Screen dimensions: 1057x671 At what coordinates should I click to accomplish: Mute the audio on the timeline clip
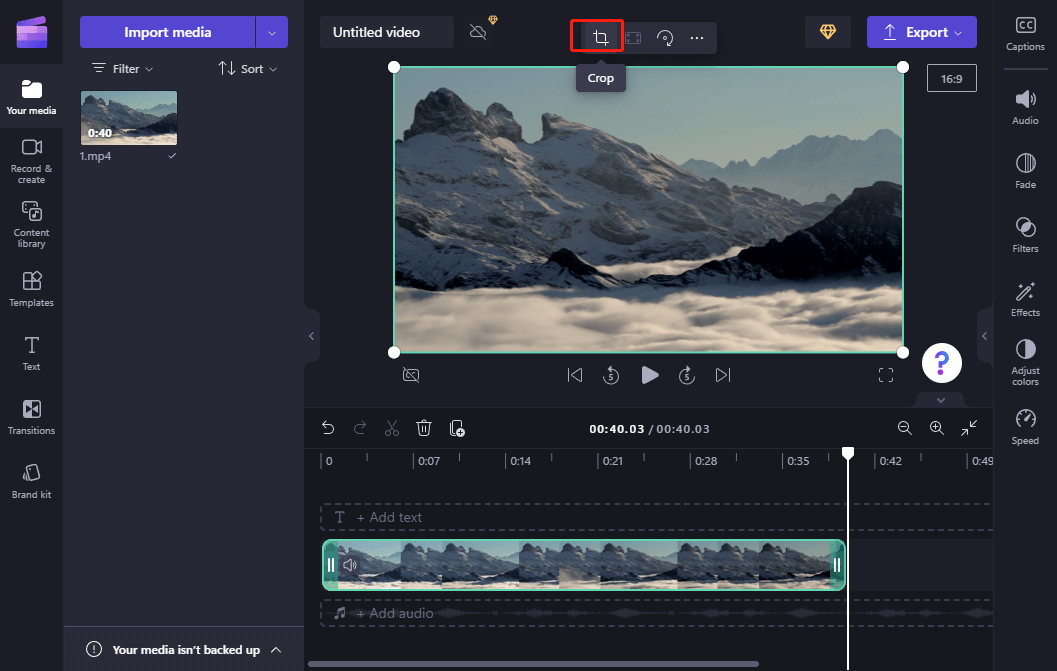click(x=350, y=565)
